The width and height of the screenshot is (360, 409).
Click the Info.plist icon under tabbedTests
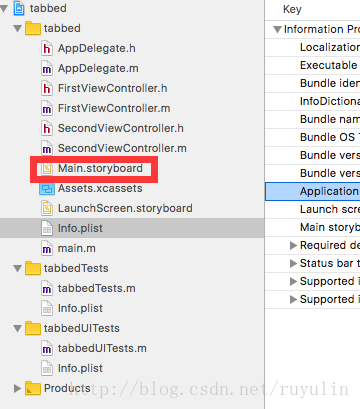click(x=47, y=308)
